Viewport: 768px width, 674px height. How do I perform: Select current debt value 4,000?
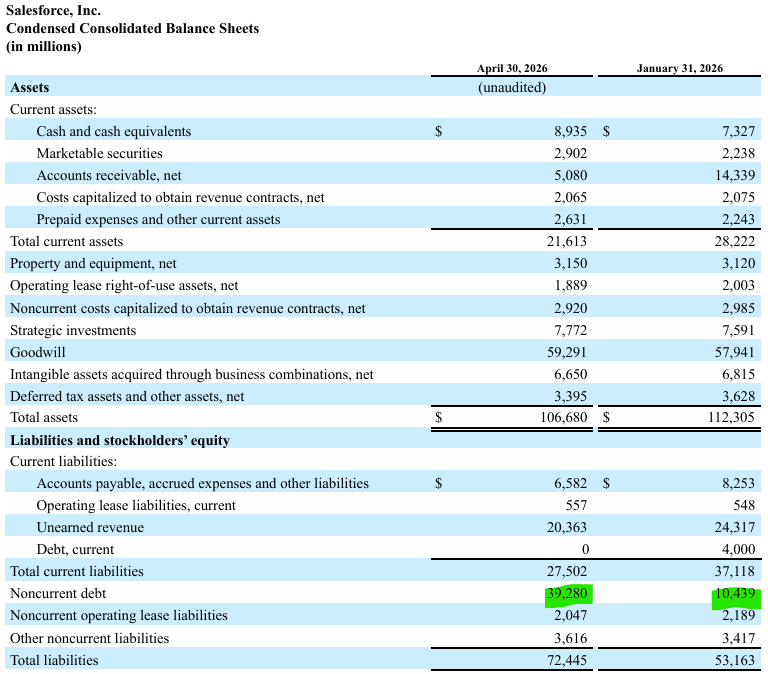(738, 550)
